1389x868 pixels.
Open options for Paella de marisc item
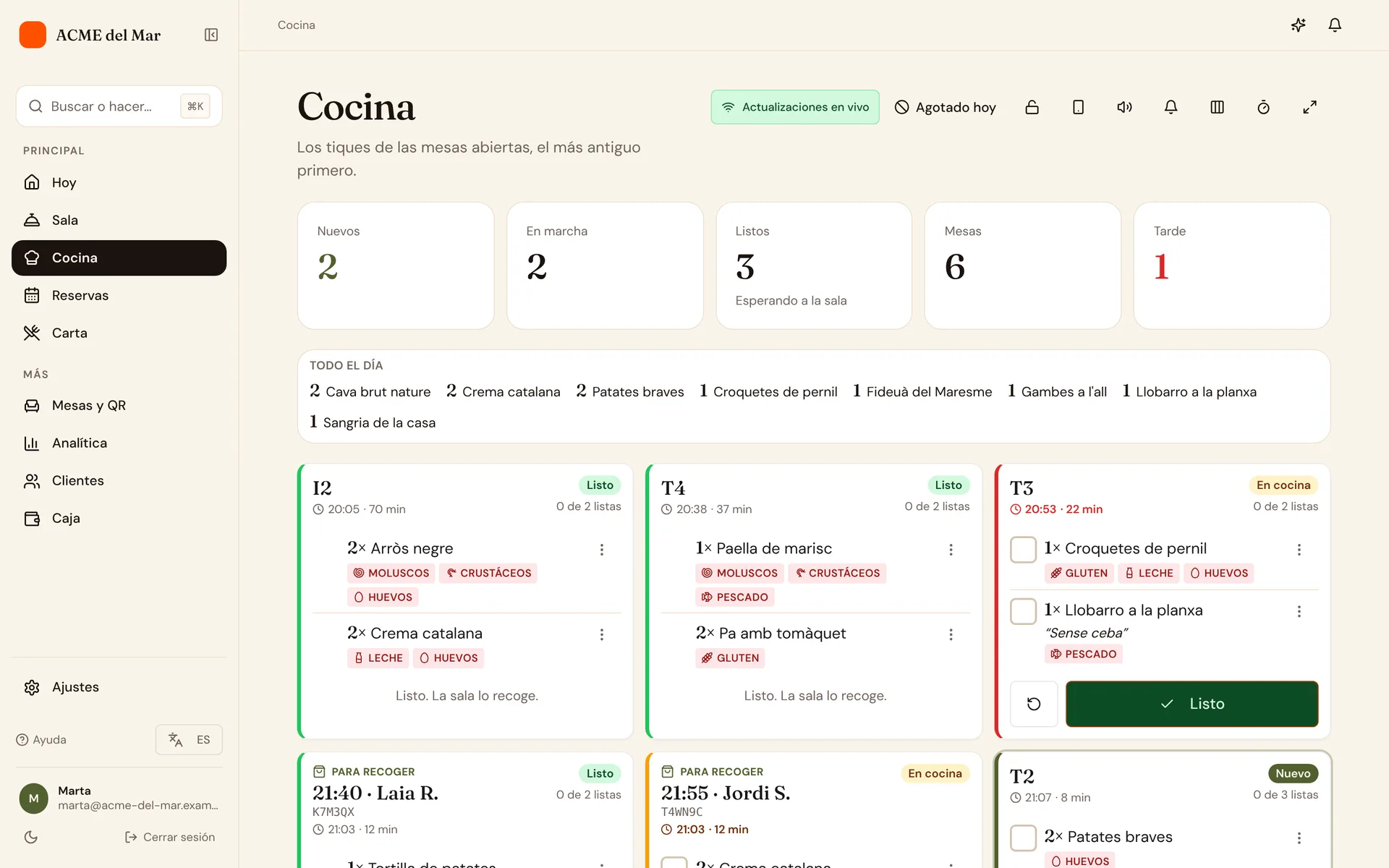[951, 550]
